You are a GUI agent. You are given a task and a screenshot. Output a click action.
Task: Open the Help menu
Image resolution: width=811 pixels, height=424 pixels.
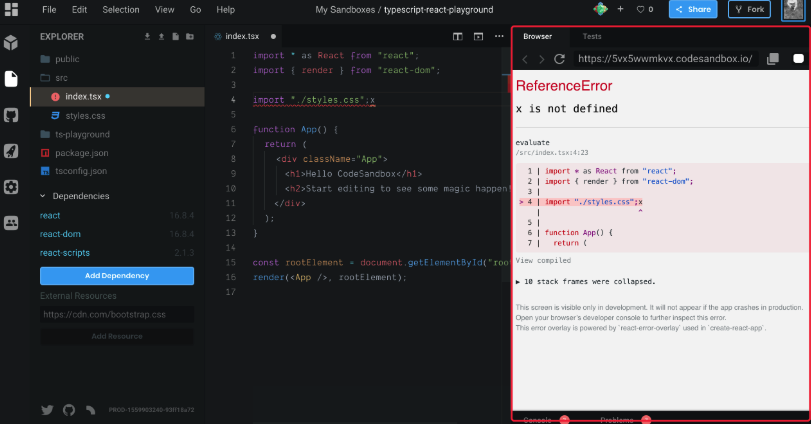tap(226, 9)
